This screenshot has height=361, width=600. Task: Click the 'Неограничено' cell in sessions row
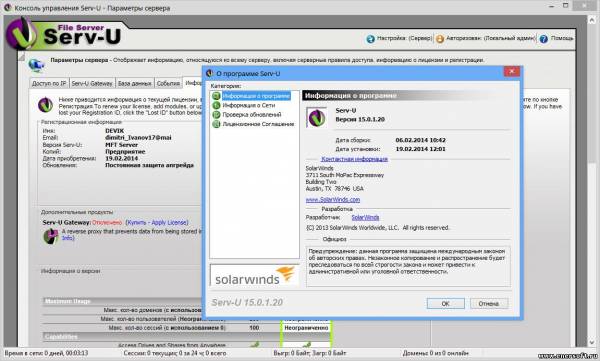[x=306, y=328]
